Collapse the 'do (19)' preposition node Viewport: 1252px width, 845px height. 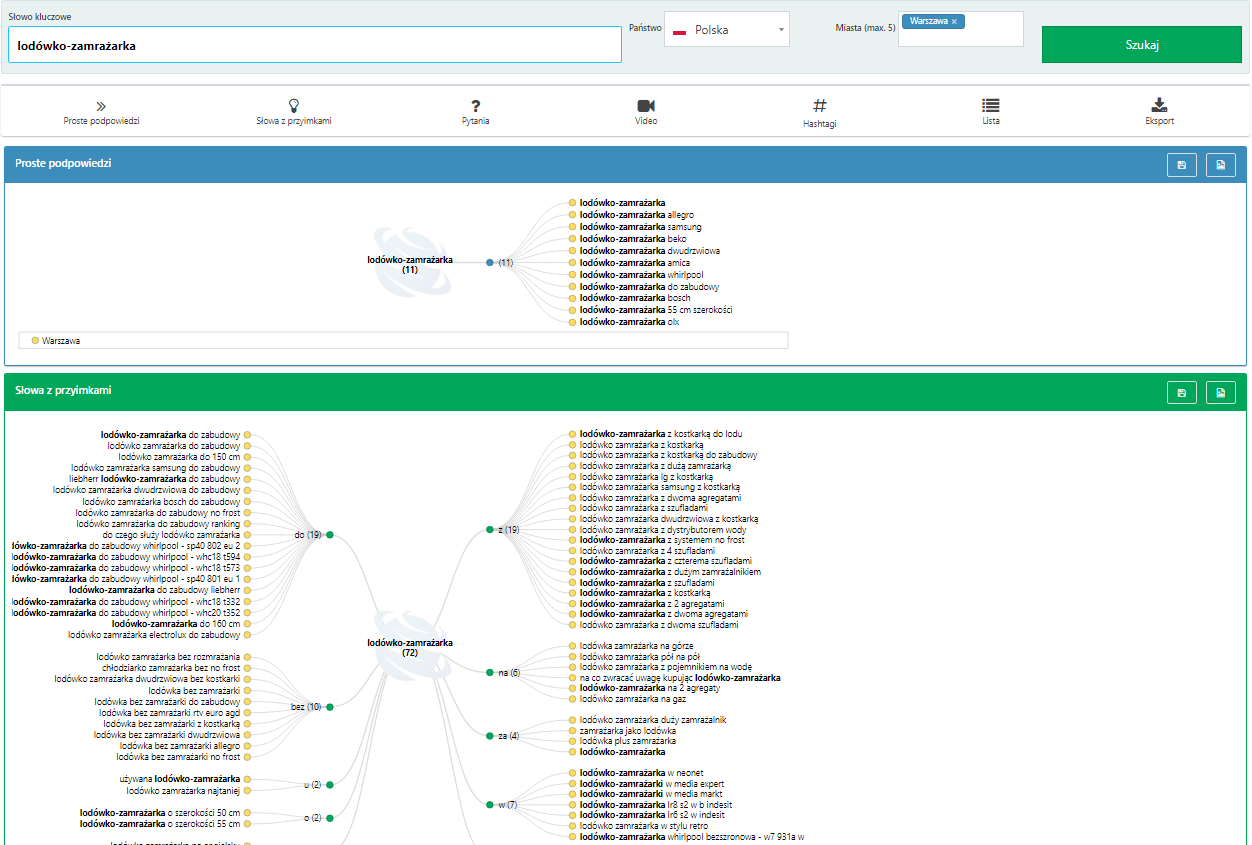(x=329, y=535)
